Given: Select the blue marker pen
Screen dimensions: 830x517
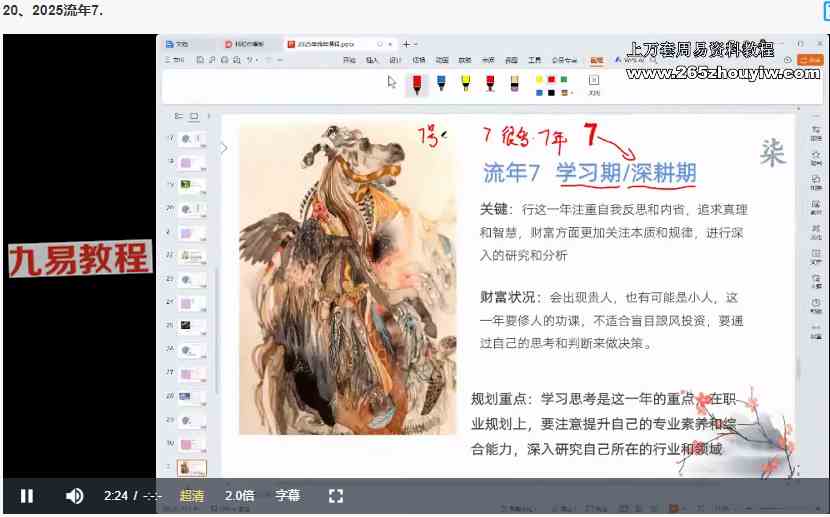Looking at the screenshot, I should 441,84.
